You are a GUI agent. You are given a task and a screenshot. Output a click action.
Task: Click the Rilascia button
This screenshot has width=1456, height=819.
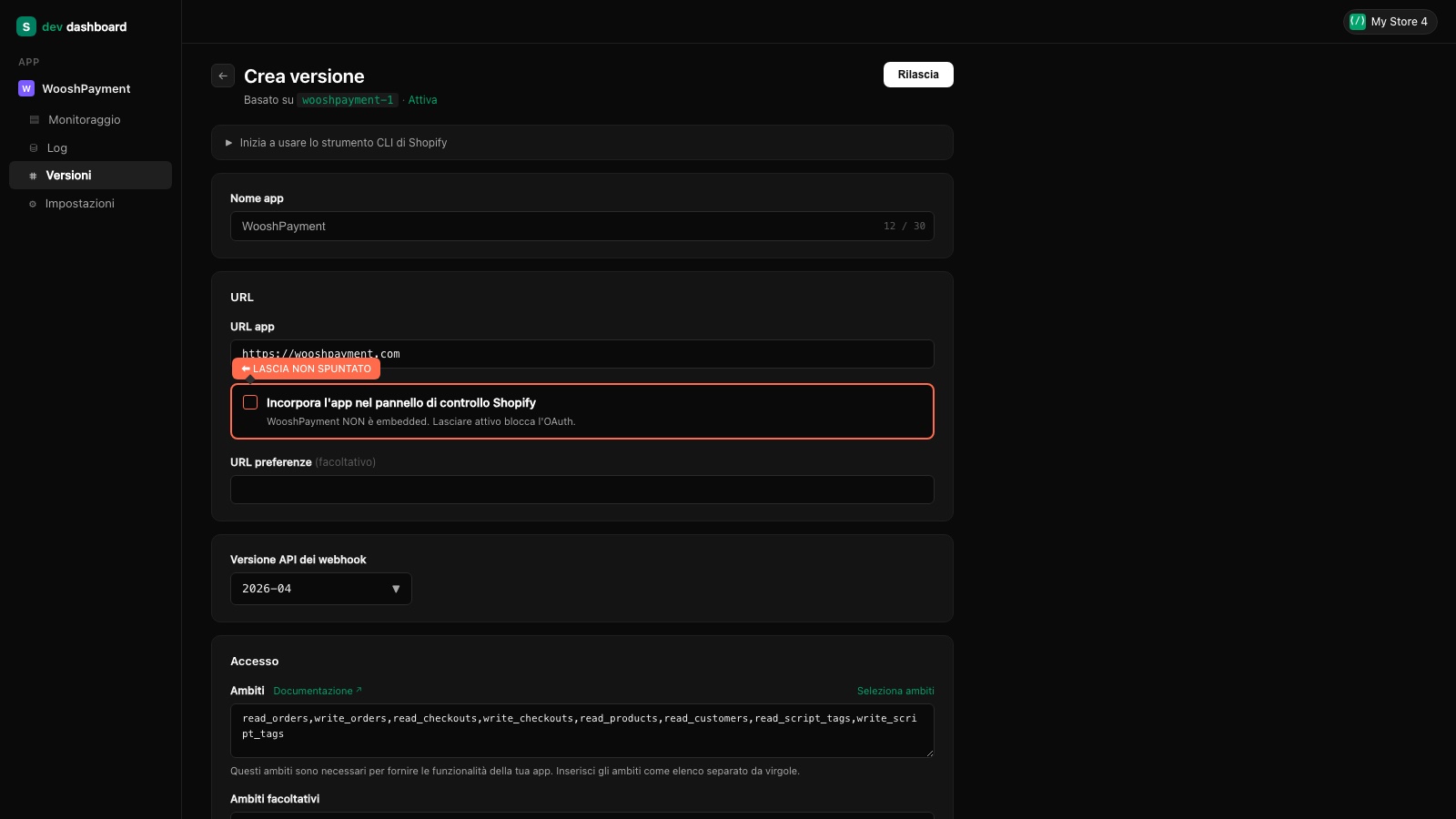point(918,75)
